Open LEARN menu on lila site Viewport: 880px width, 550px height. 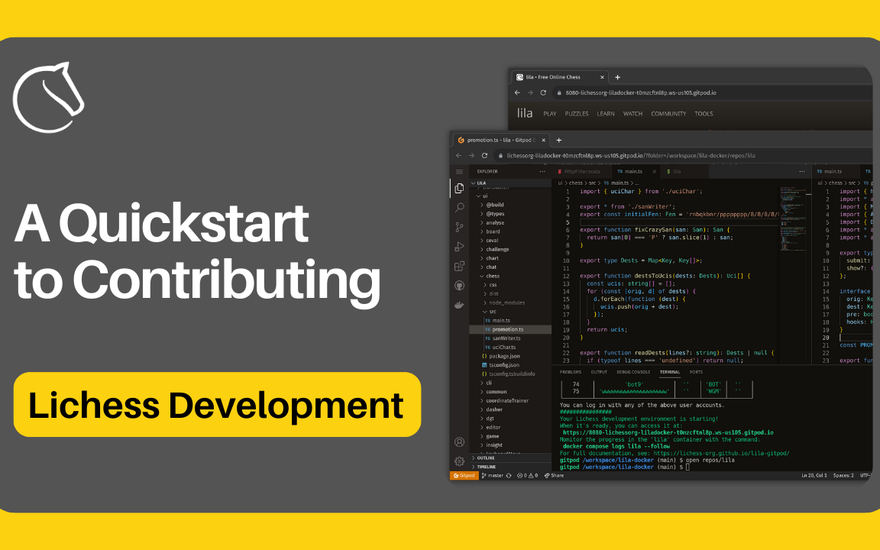[606, 114]
